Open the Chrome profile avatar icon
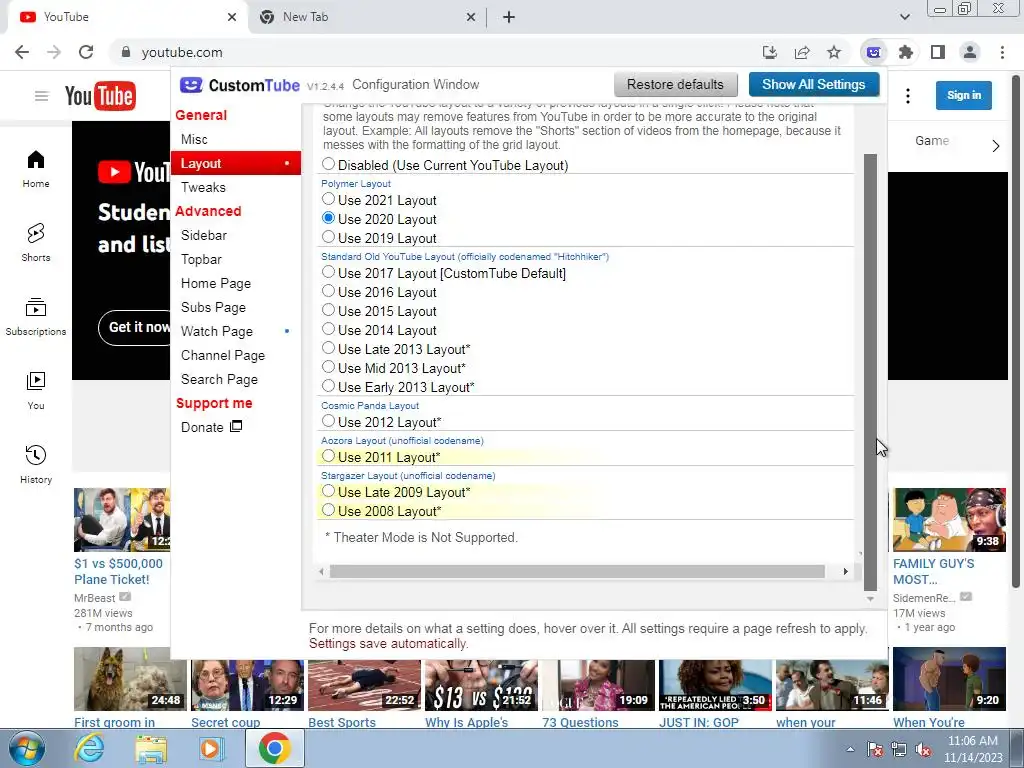 point(970,52)
